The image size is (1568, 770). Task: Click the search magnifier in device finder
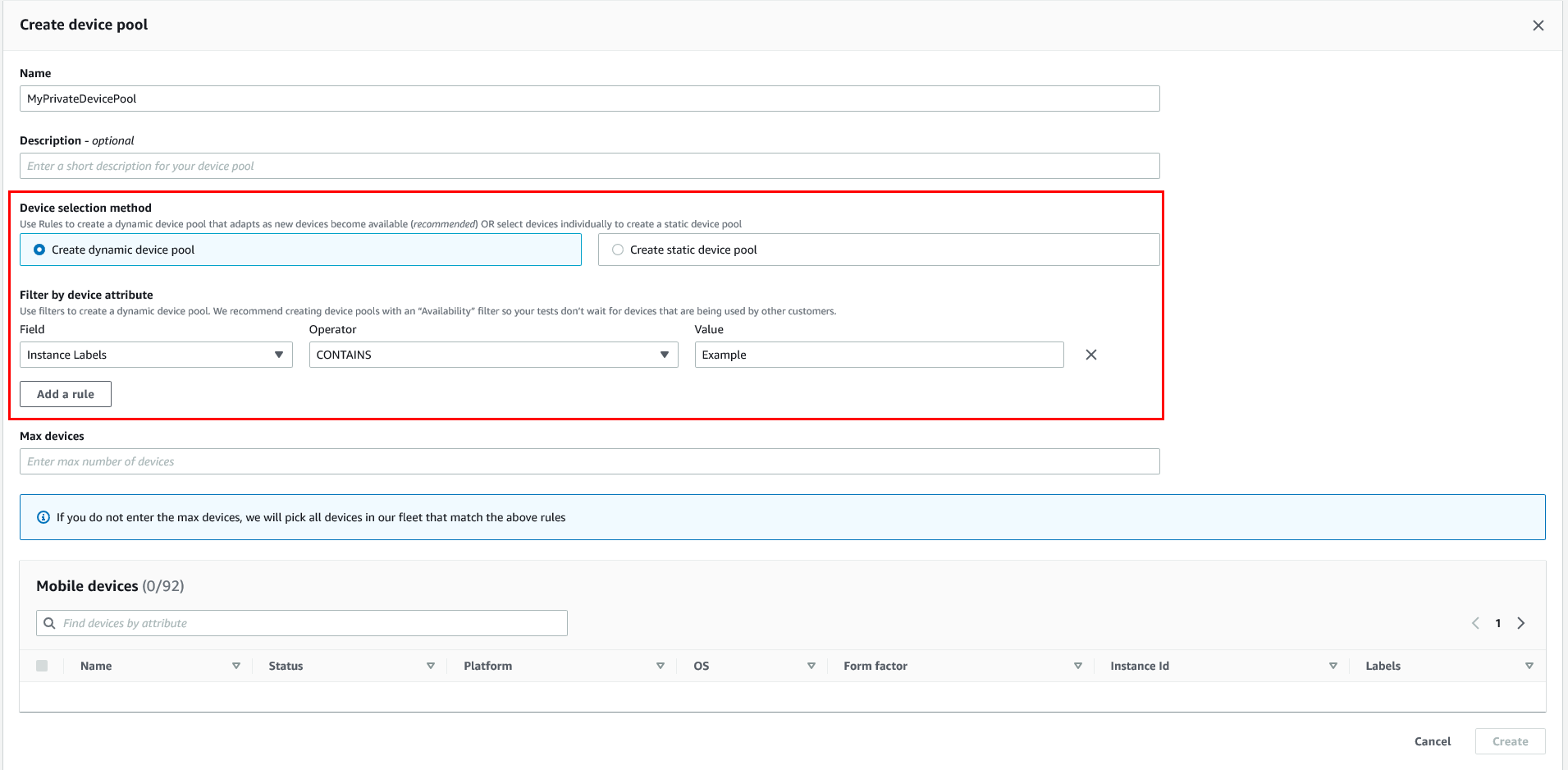(50, 623)
